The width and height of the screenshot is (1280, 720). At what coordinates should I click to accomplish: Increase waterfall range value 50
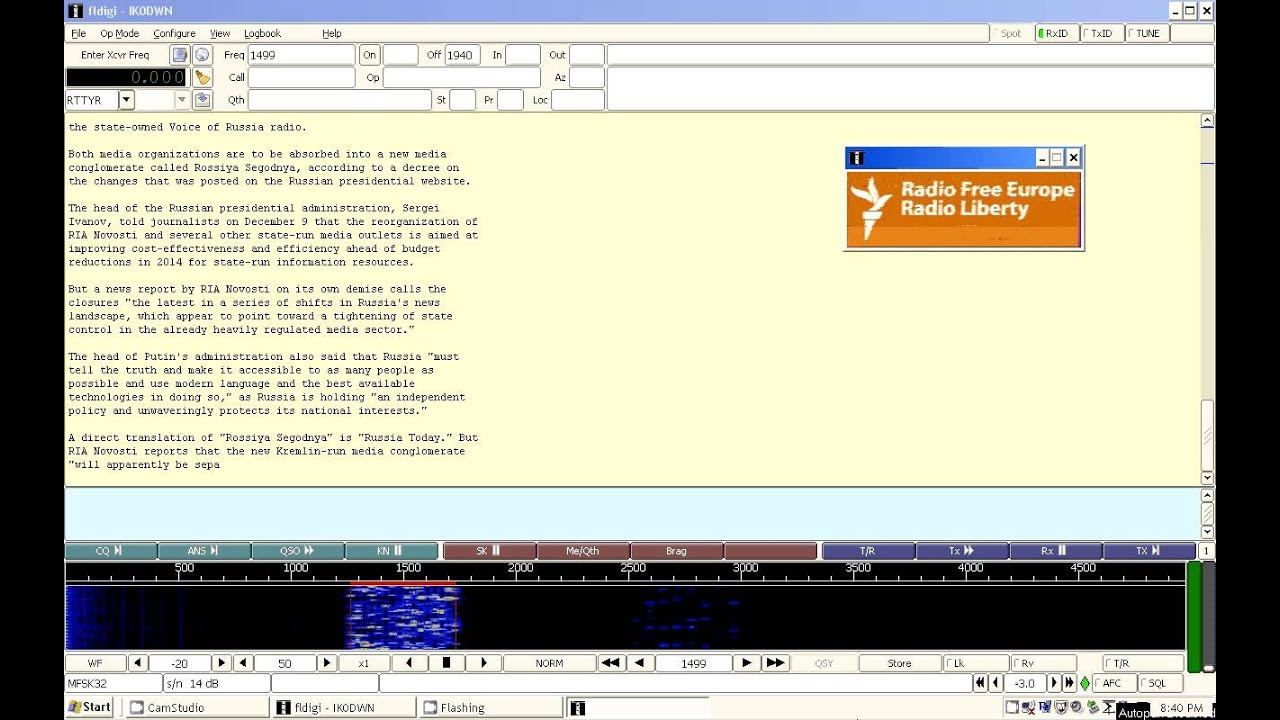[326, 663]
